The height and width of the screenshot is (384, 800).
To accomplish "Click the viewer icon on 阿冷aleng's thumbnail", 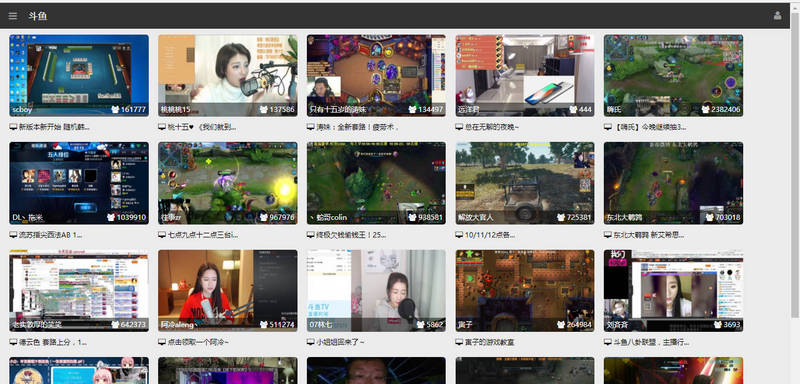I will [264, 324].
